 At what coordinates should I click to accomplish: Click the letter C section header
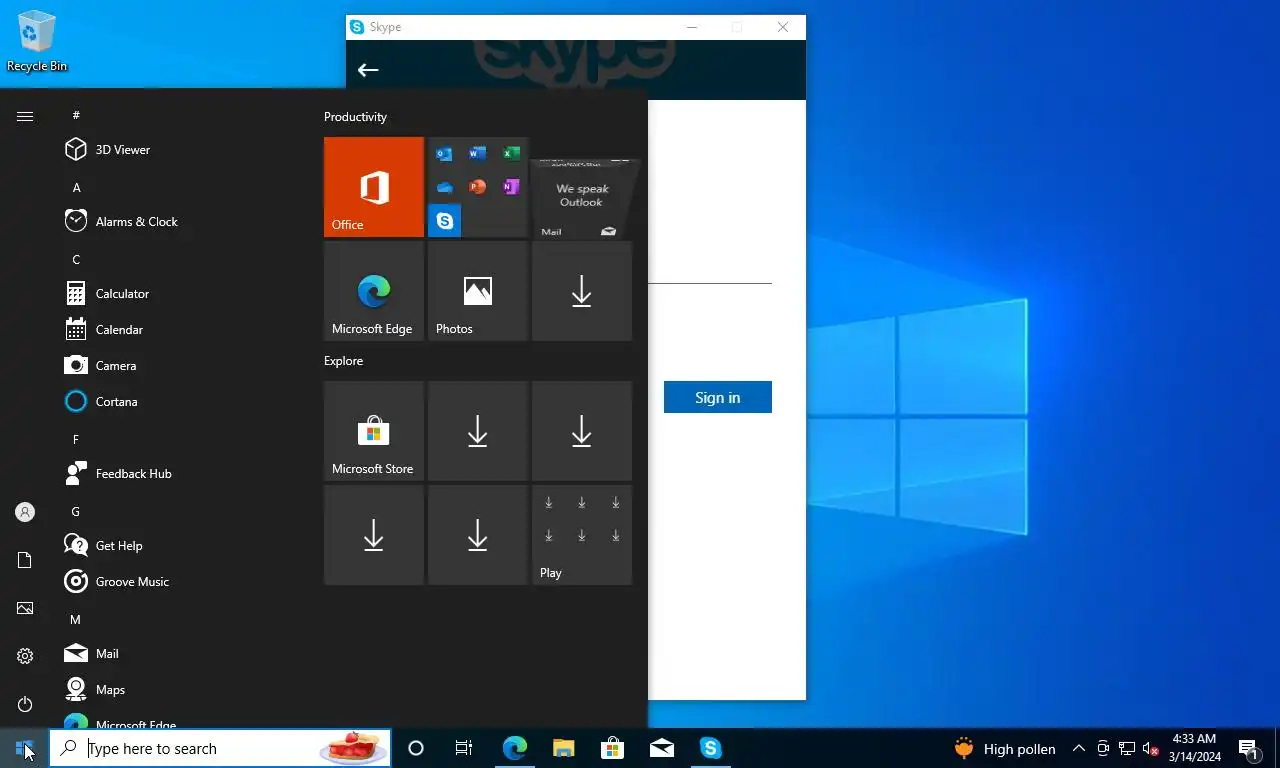[x=76, y=260]
